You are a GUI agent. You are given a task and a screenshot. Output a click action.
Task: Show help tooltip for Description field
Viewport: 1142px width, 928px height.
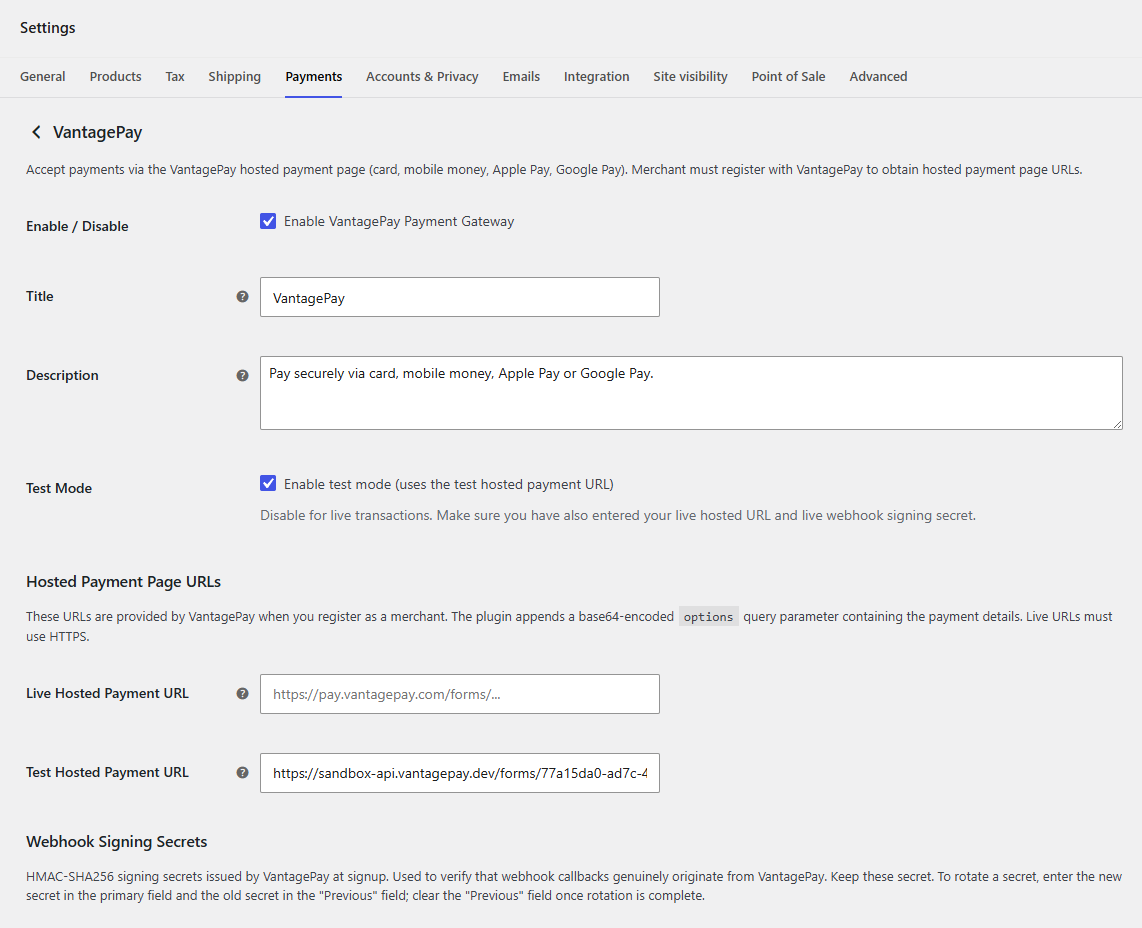(x=243, y=375)
